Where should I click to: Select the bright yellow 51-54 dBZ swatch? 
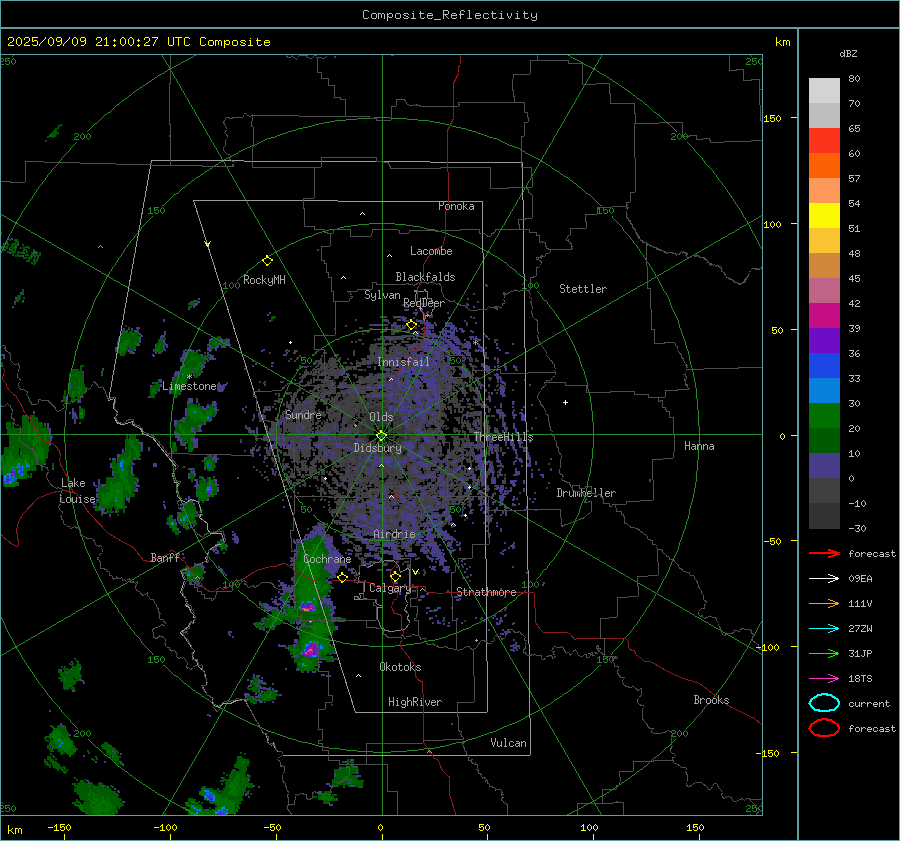824,216
